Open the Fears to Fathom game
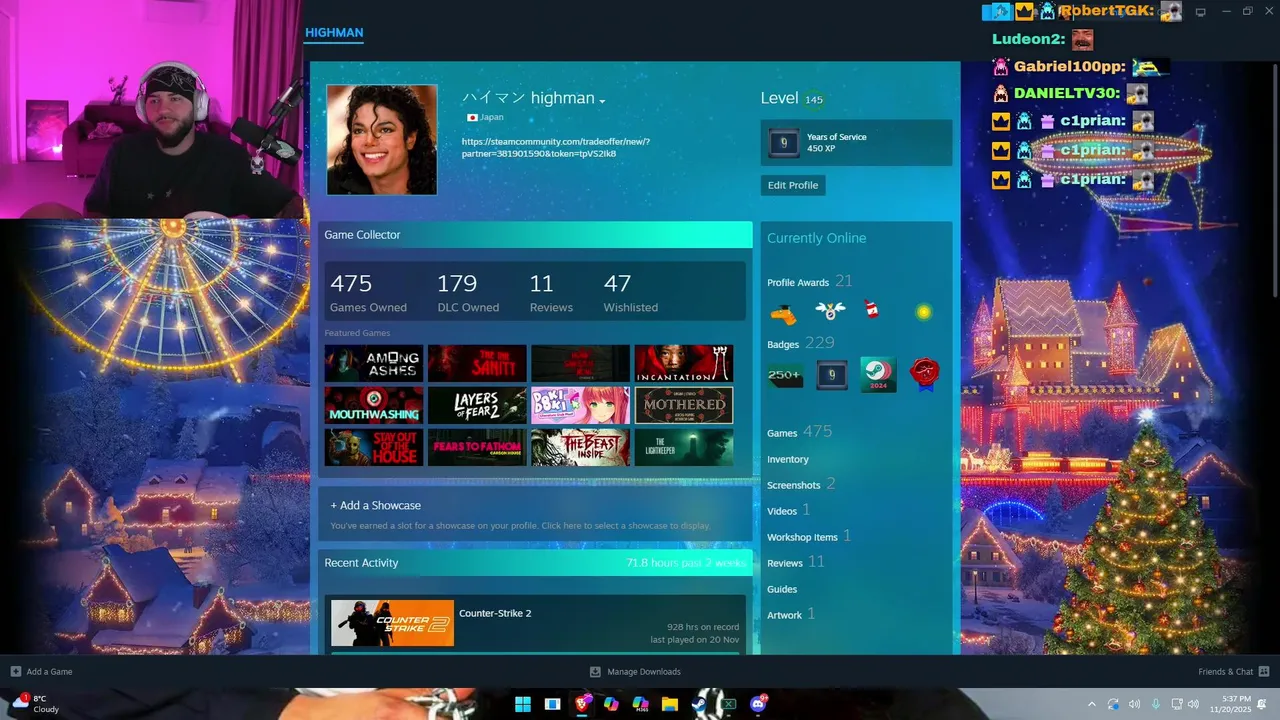 (477, 447)
